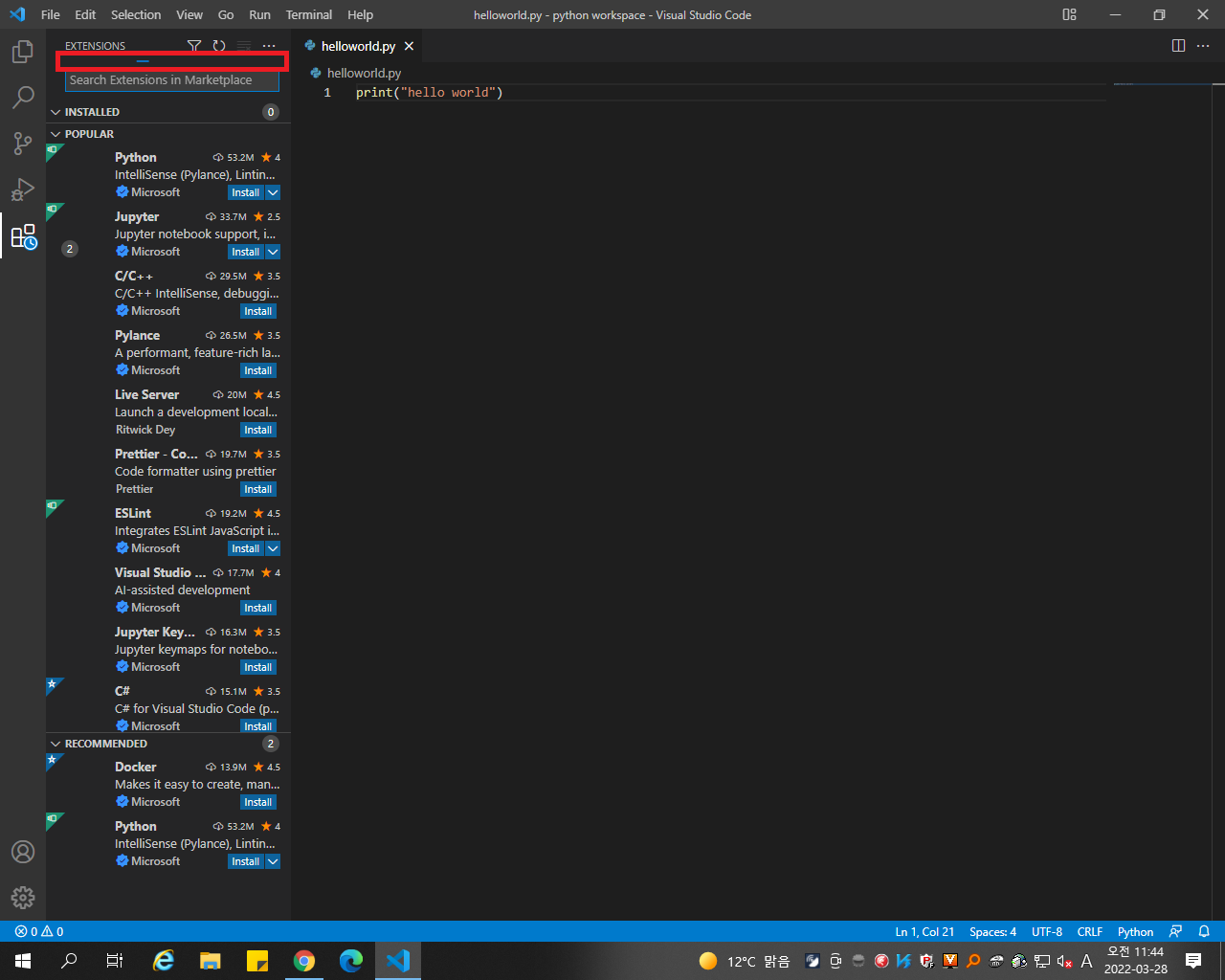Open Install dropdown arrow for ESLint extension
Viewport: 1225px width, 980px height.
273,548
